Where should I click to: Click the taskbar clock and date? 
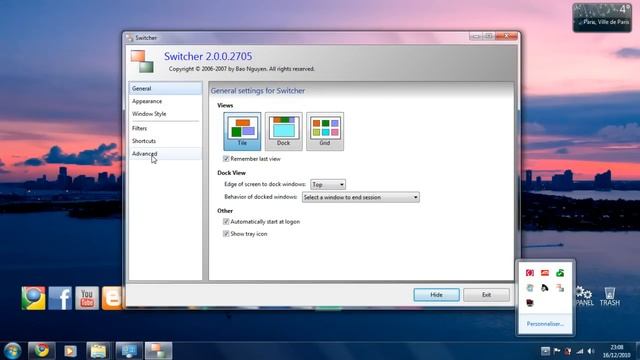coord(617,351)
